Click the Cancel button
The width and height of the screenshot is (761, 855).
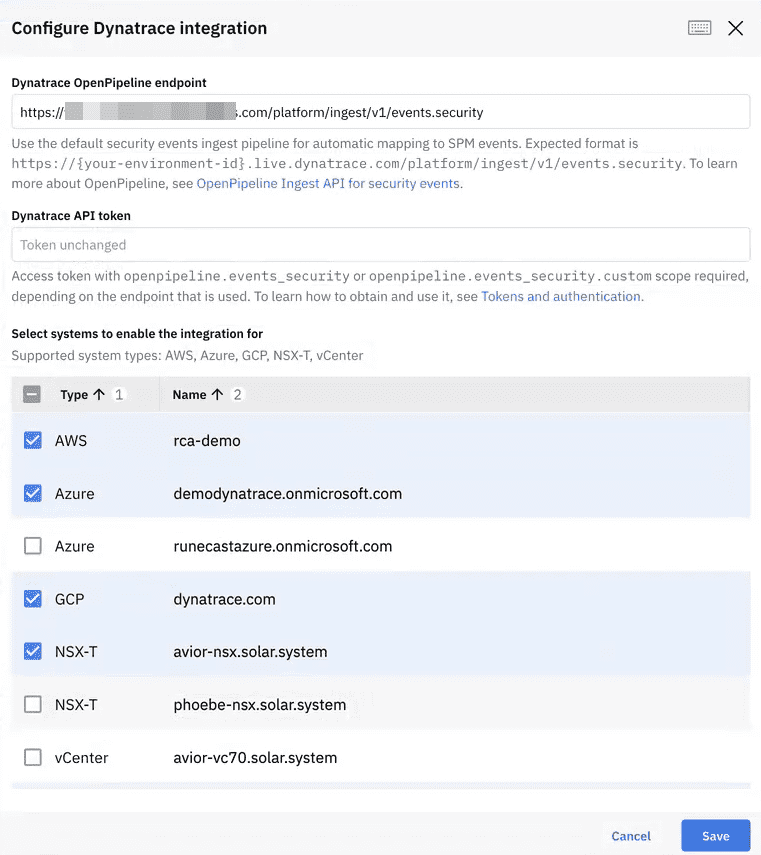(x=631, y=836)
